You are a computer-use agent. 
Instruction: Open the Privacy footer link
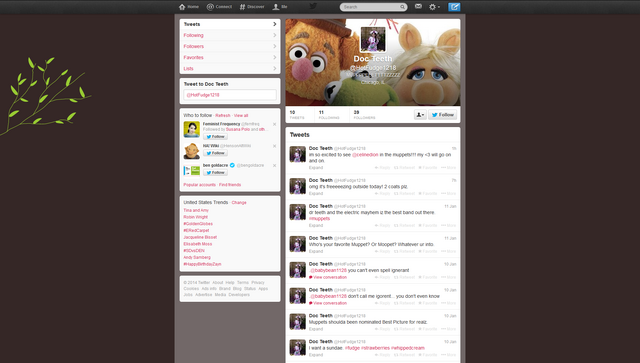(258, 283)
